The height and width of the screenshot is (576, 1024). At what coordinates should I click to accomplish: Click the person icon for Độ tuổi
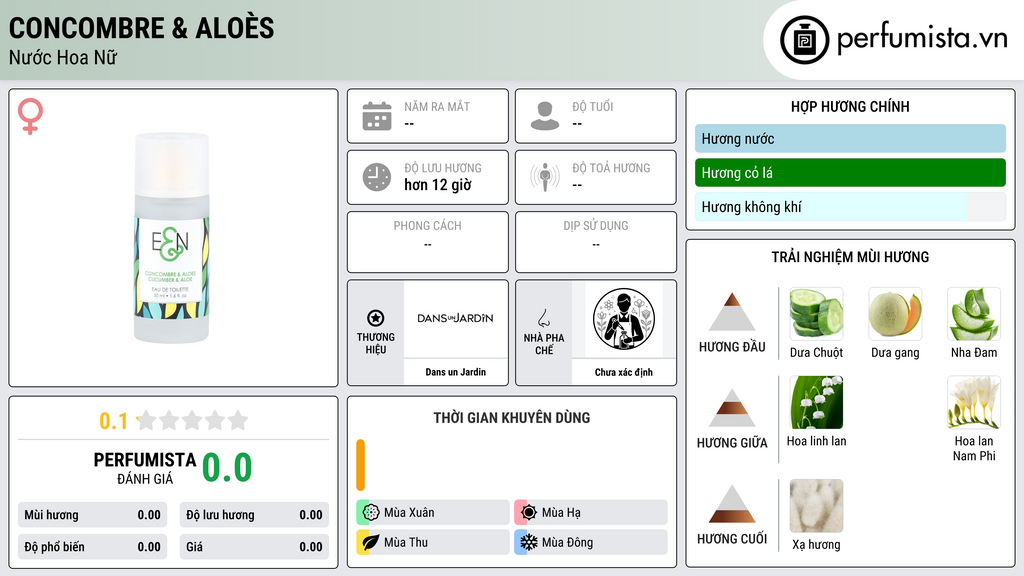545,116
